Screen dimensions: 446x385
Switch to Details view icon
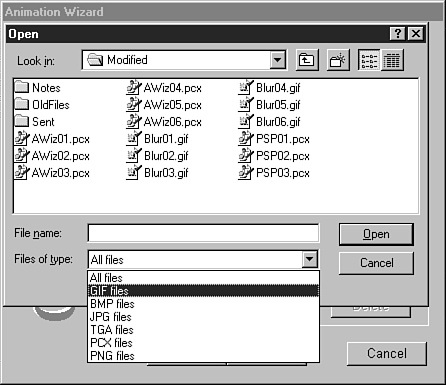click(392, 60)
